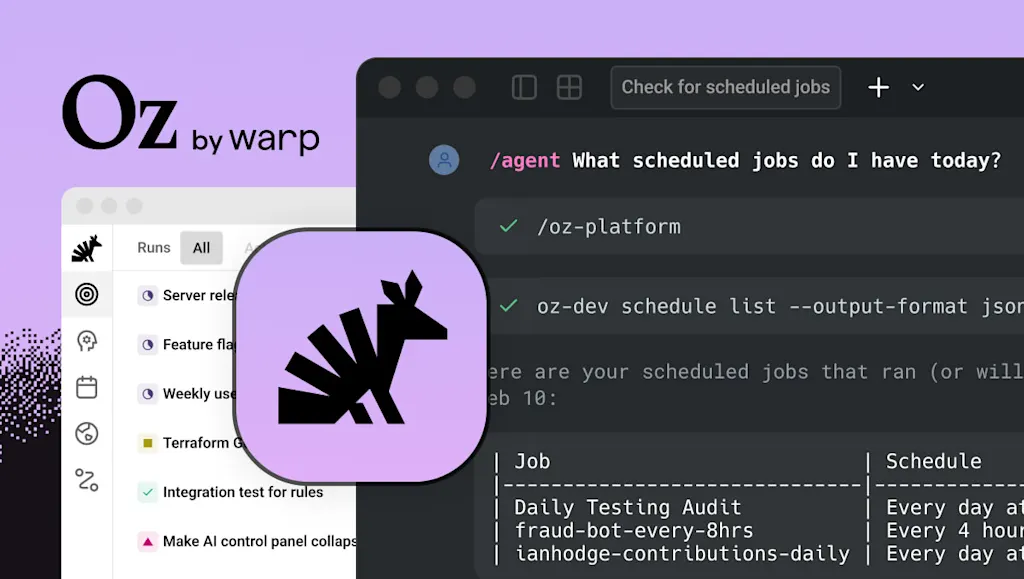This screenshot has height=579, width=1024.
Task: Click the globe icon in the sidebar
Action: click(88, 433)
